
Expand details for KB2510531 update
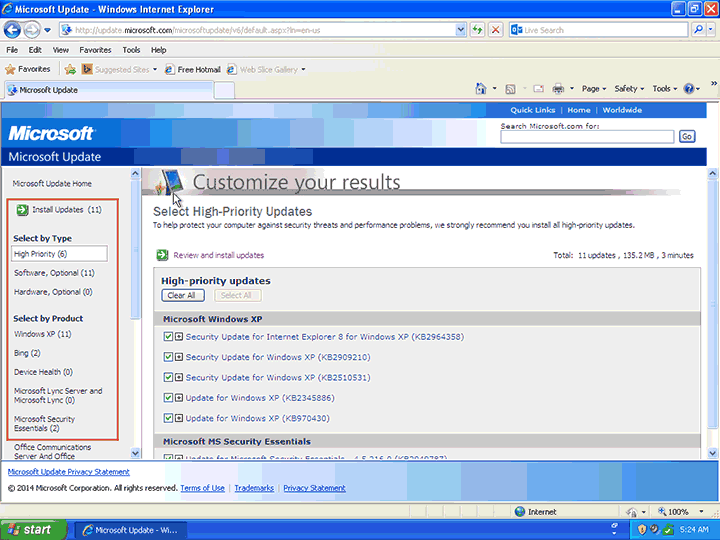179,377
